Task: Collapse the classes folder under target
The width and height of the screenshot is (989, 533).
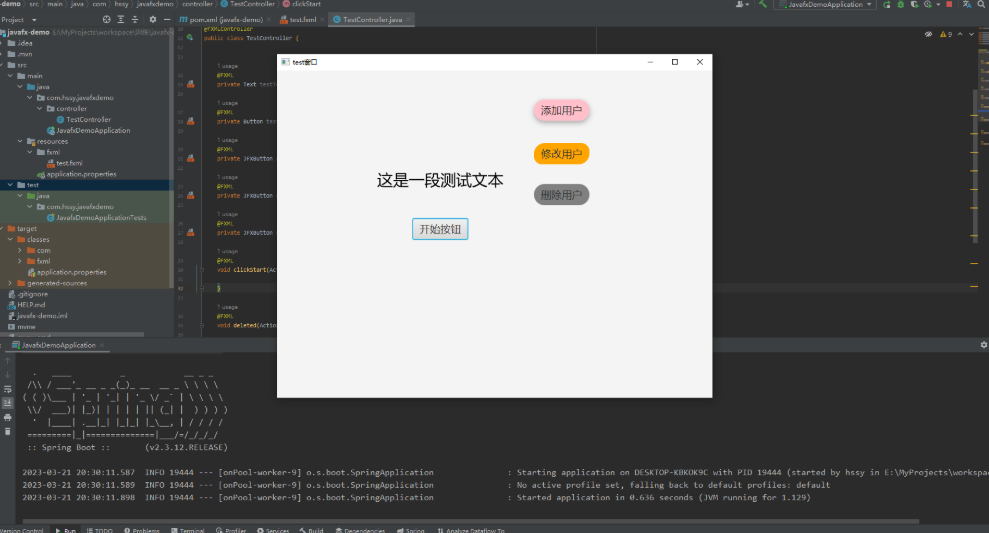Action: [10, 240]
